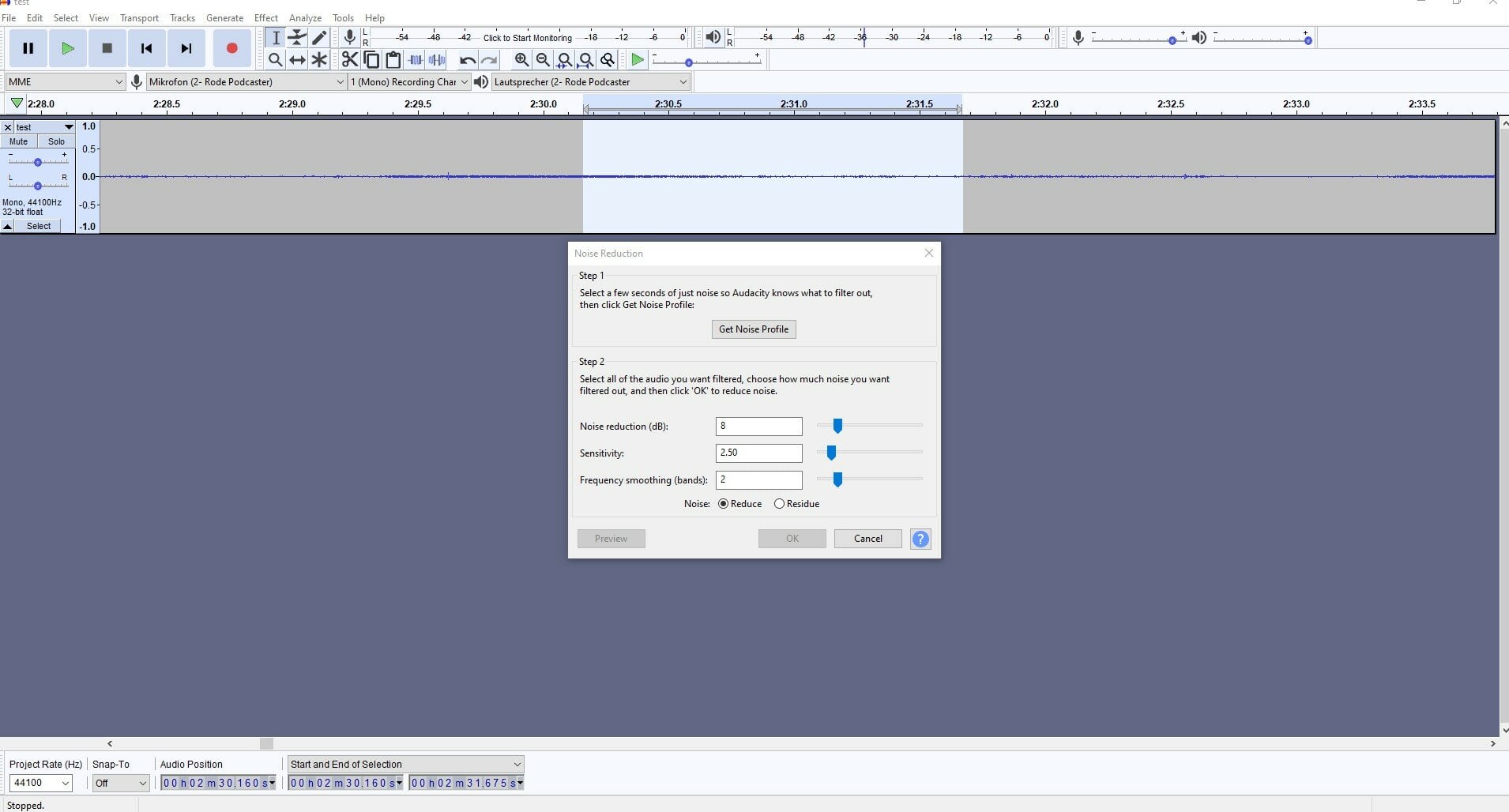1509x812 pixels.
Task: Select the Envelope tool
Action: (297, 37)
